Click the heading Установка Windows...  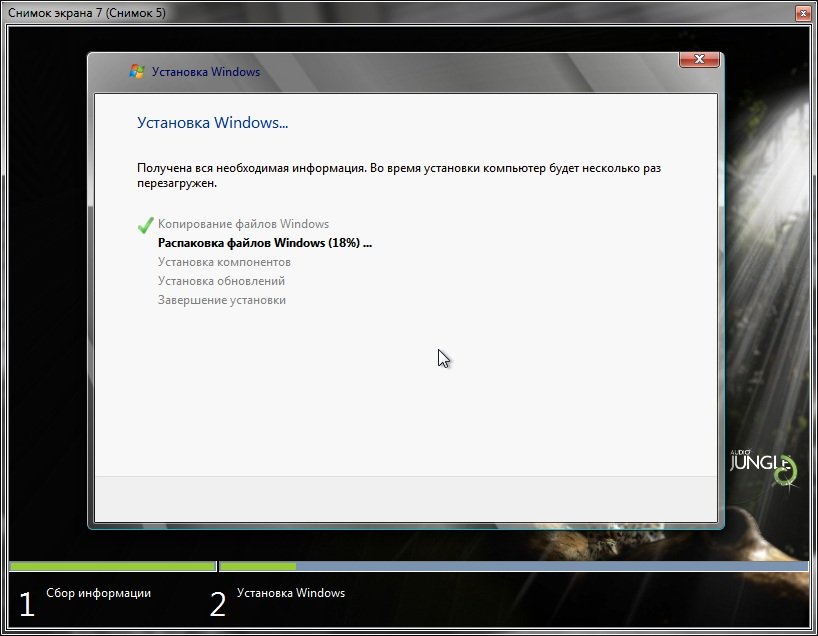coord(212,123)
